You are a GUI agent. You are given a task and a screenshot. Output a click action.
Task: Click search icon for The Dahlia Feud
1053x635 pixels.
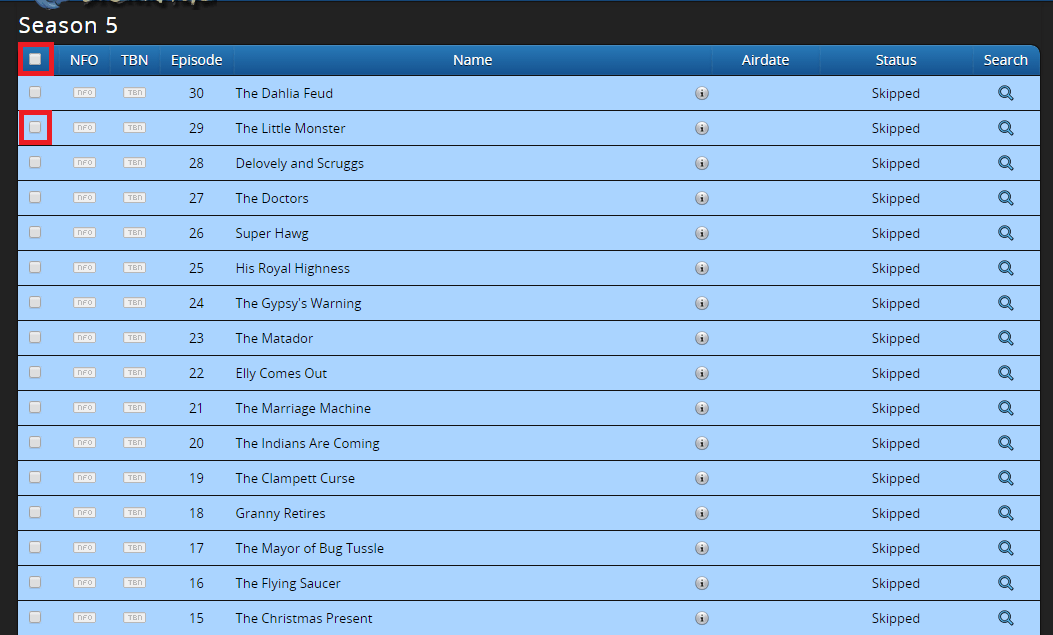click(1005, 93)
